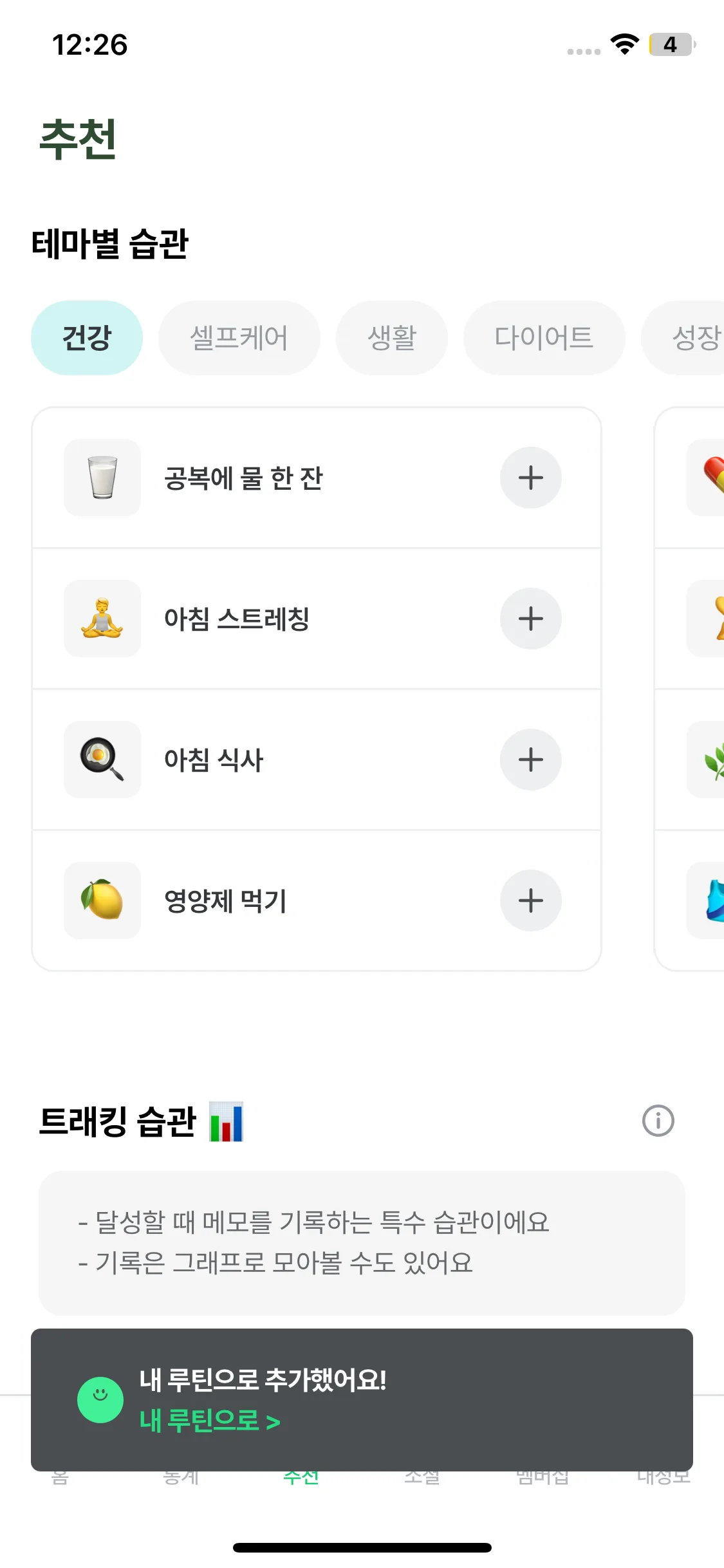Tap the milk glass habit icon
The image size is (724, 1568).
pos(102,478)
